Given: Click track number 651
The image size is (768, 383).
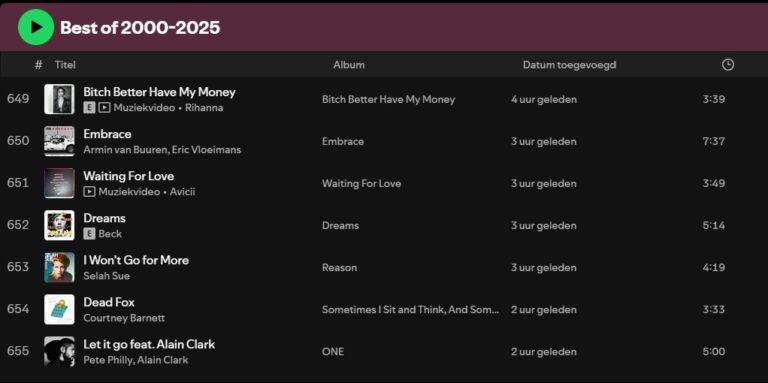Looking at the screenshot, I should point(18,183).
